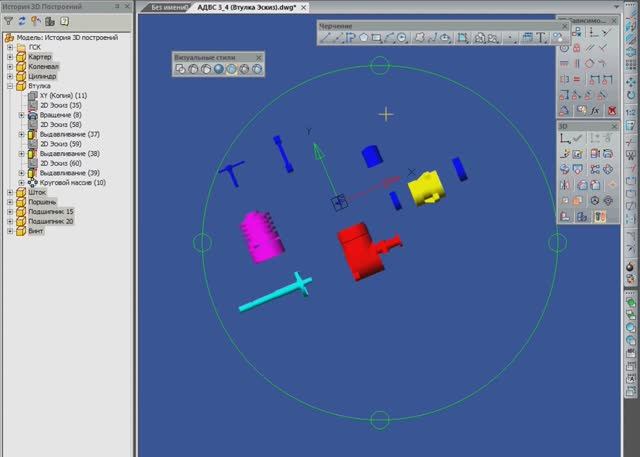Select Круговой массив (10) in tree
The height and width of the screenshot is (457, 640).
[x=73, y=182]
